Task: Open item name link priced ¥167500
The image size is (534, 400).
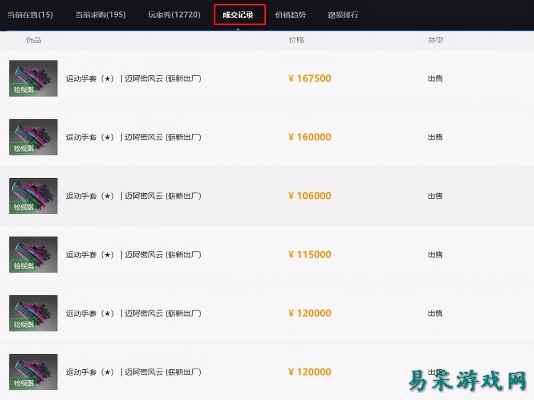Action: [x=134, y=79]
